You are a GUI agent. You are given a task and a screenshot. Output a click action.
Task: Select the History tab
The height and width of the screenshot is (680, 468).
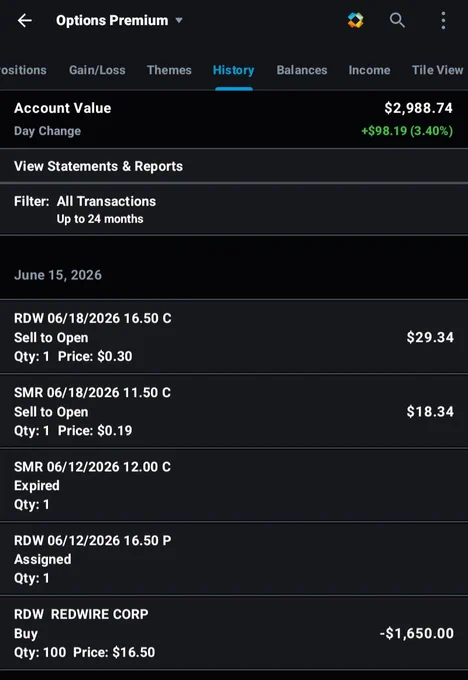(233, 70)
